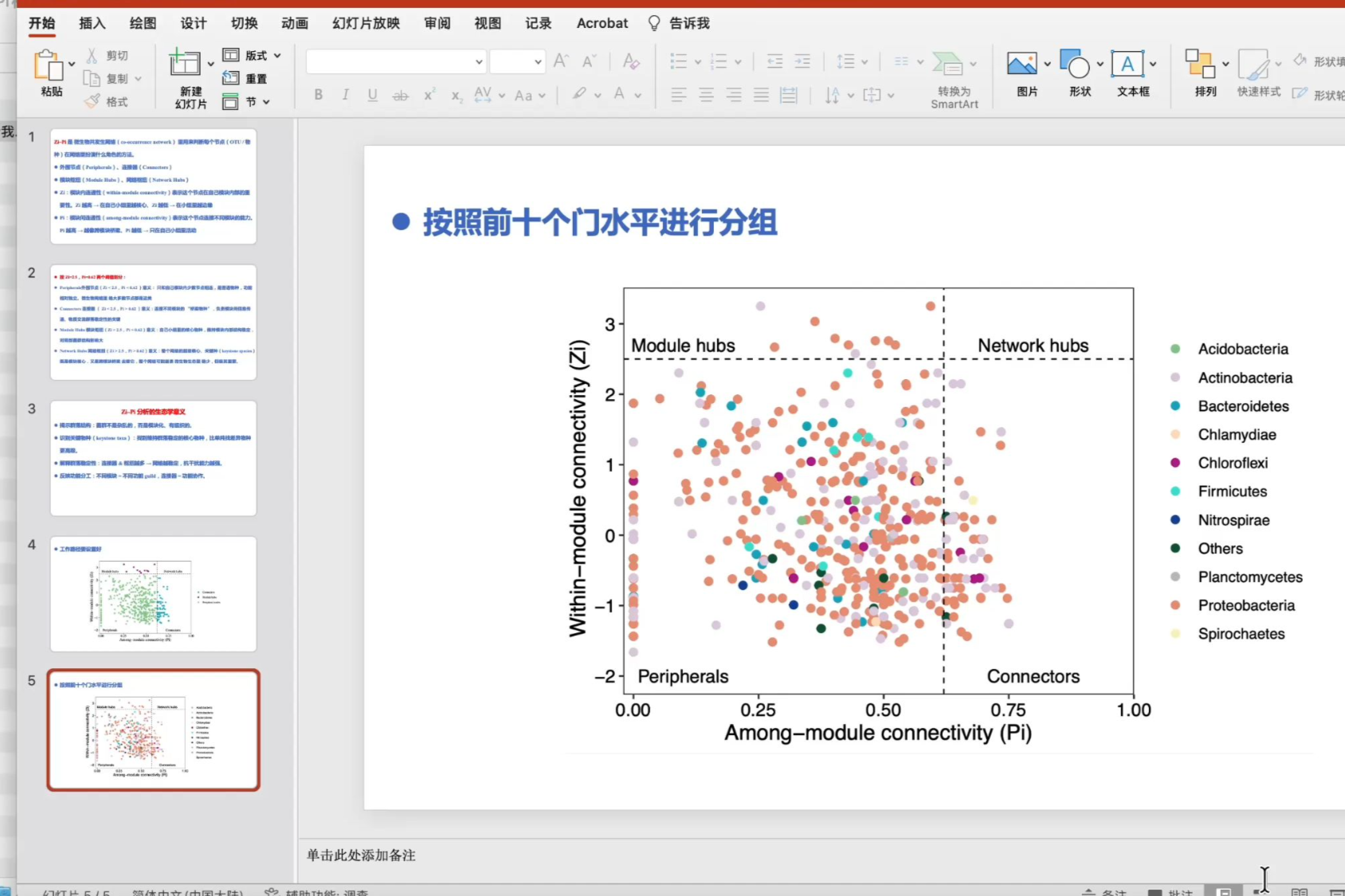Click the Text Box (文本框) icon
This screenshot has height=896, width=1345.
1127,64
